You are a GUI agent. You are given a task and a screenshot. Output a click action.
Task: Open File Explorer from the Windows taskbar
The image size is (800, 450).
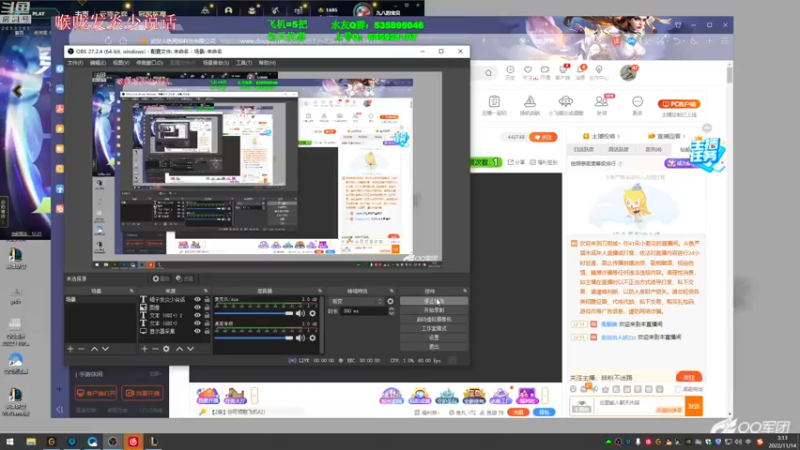31,442
